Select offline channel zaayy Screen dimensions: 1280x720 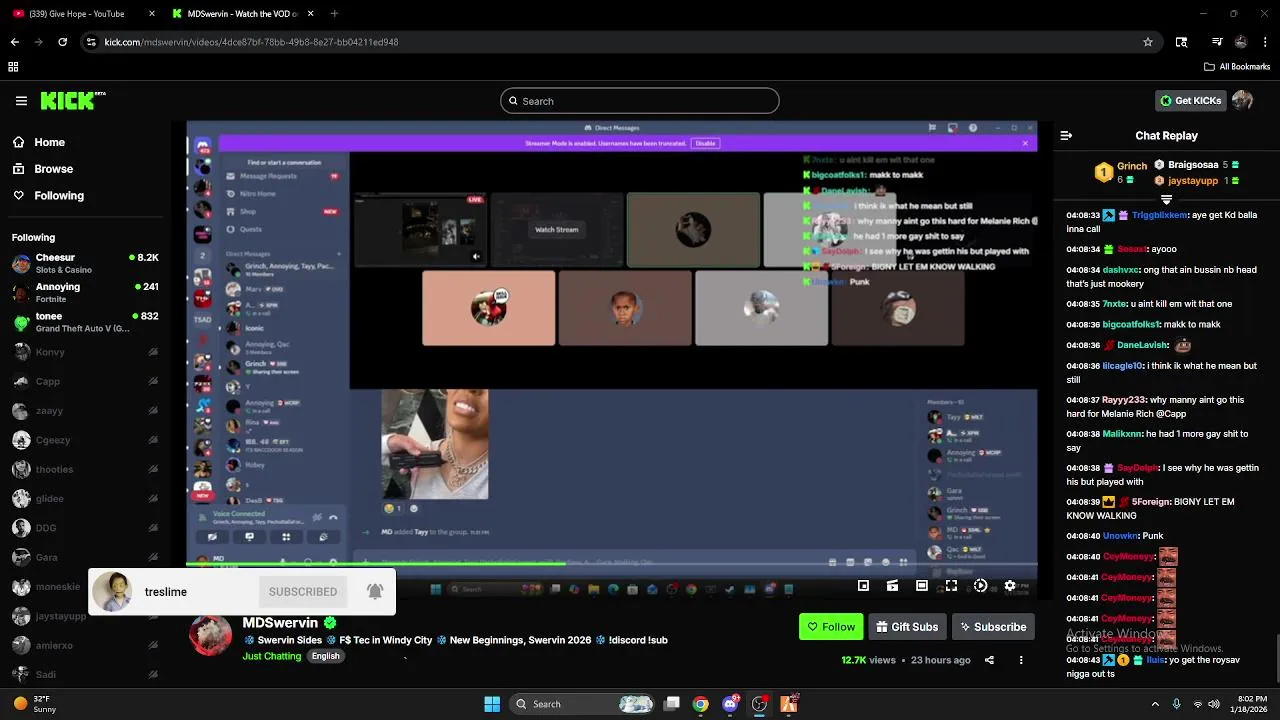[85, 411]
